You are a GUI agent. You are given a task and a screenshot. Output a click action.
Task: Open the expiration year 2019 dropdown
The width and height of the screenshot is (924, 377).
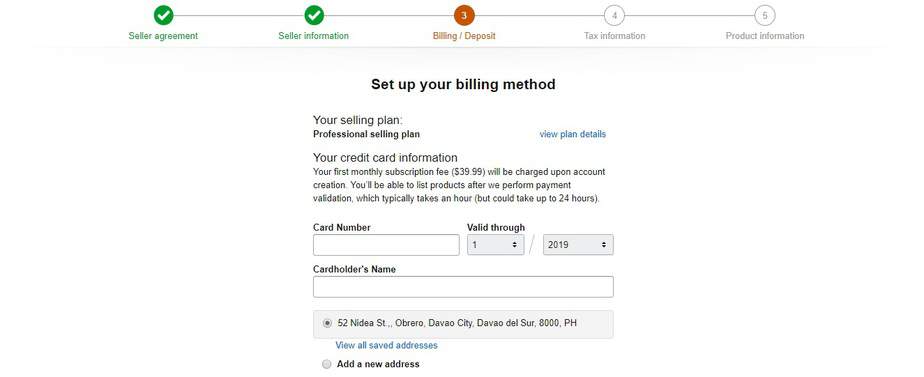point(578,244)
